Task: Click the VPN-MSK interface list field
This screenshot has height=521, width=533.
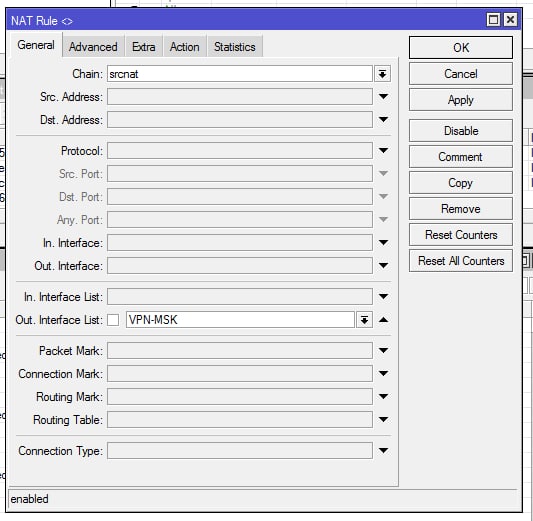Action: coord(240,319)
